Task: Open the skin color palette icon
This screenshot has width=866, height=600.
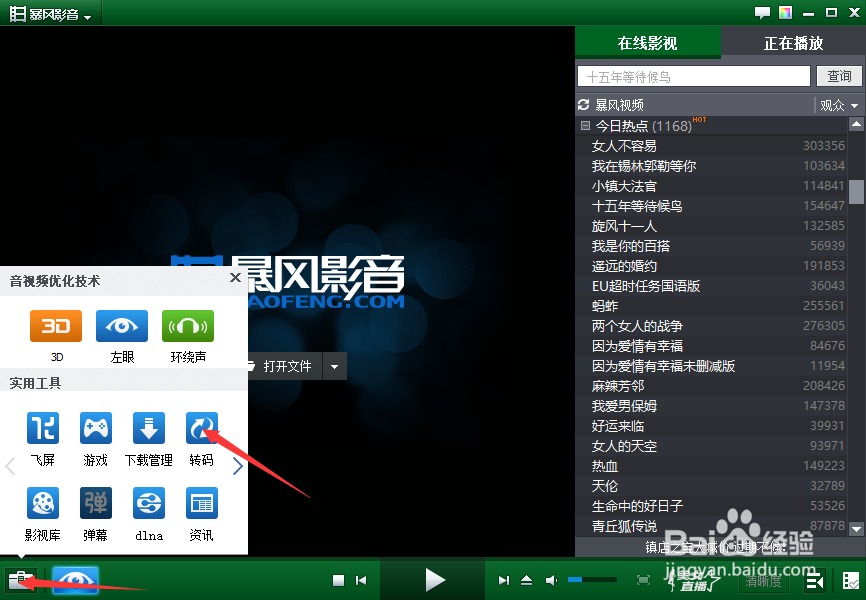Action: click(785, 12)
